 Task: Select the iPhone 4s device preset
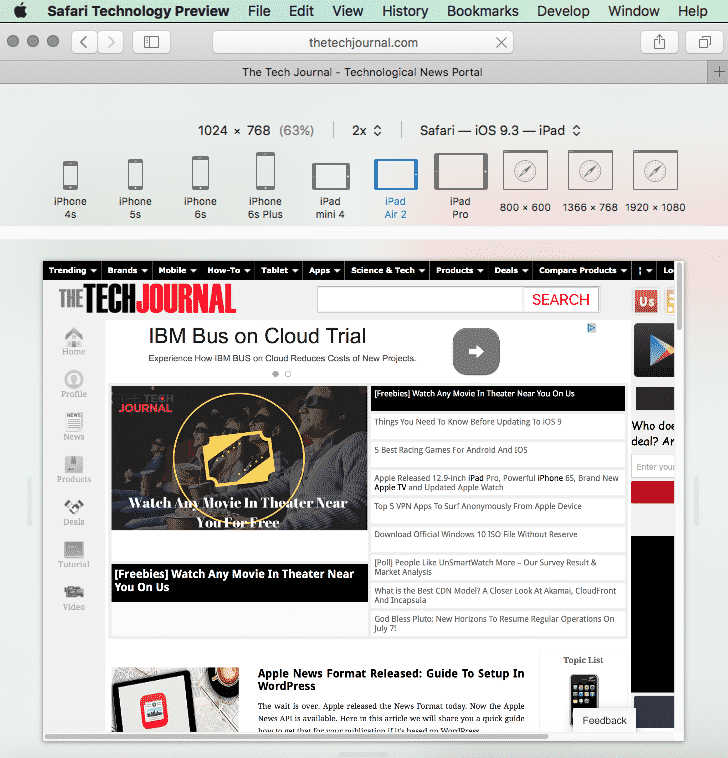pyautogui.click(x=70, y=176)
